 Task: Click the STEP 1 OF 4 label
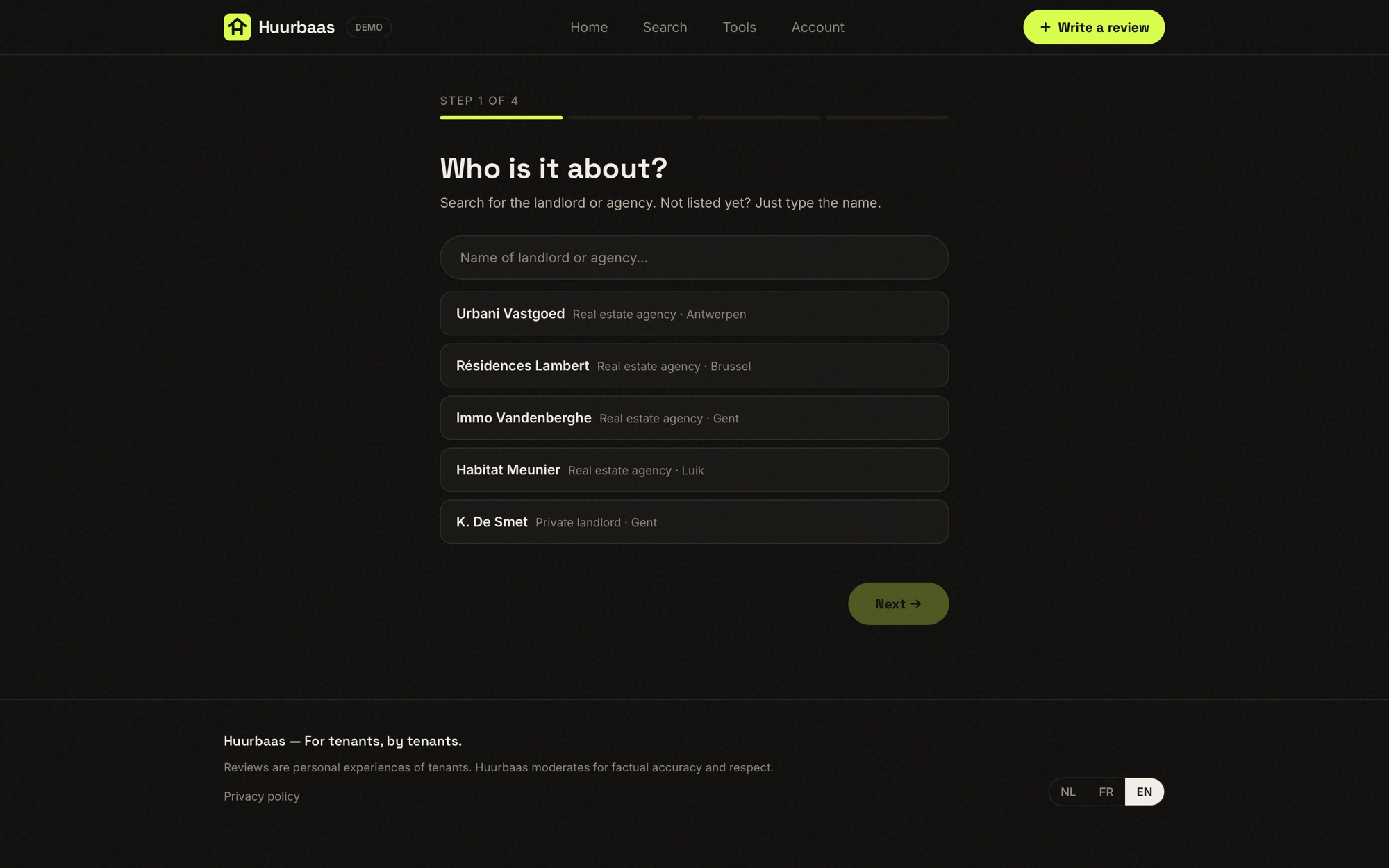click(479, 101)
